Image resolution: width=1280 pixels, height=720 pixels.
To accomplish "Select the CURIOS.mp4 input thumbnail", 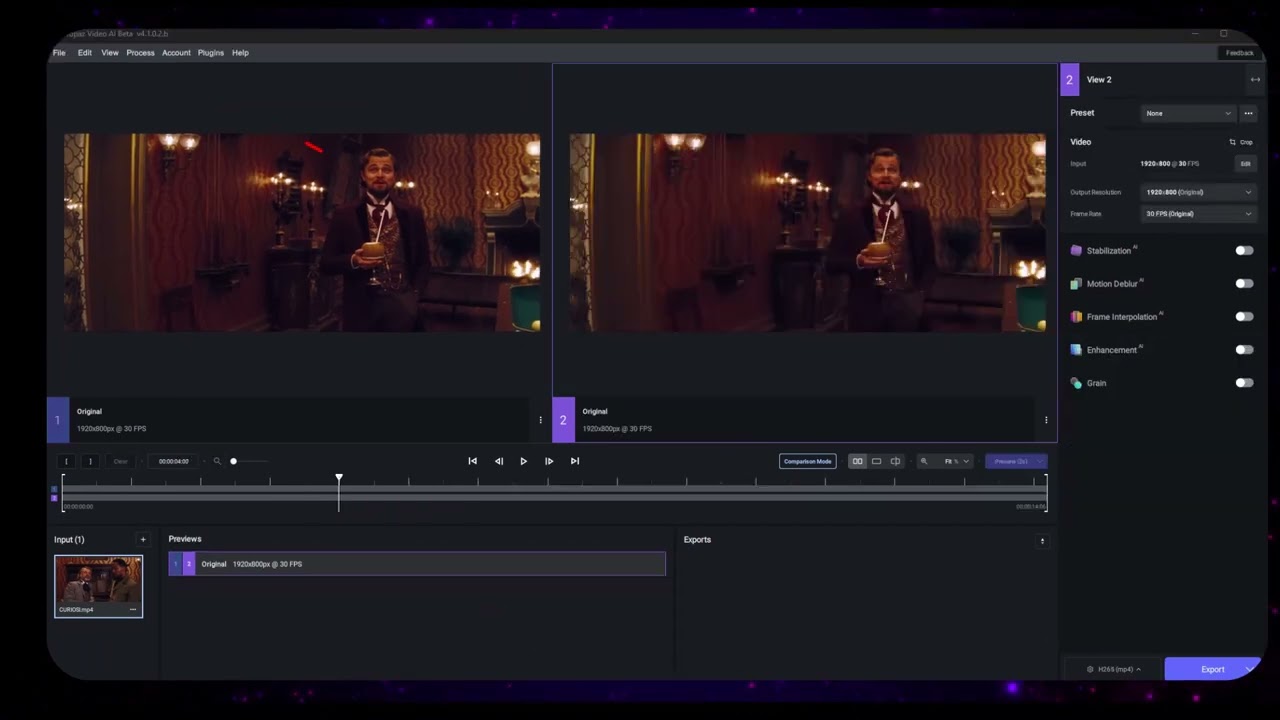I will [98, 586].
